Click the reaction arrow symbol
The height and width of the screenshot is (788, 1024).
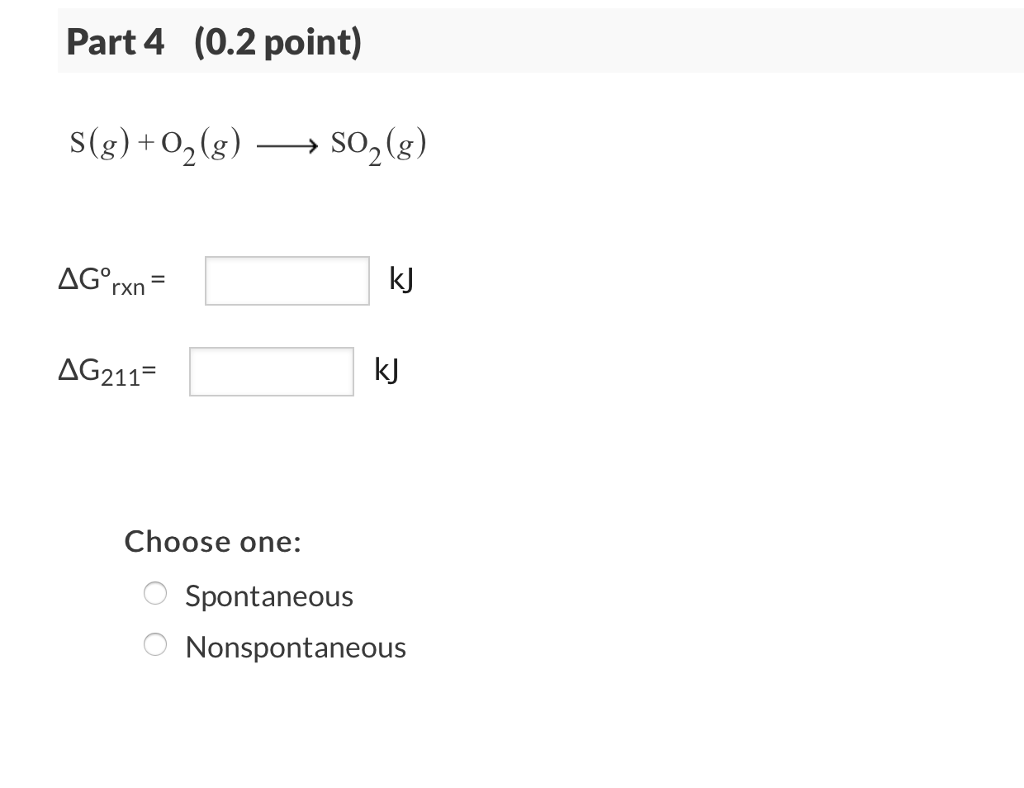coord(287,145)
